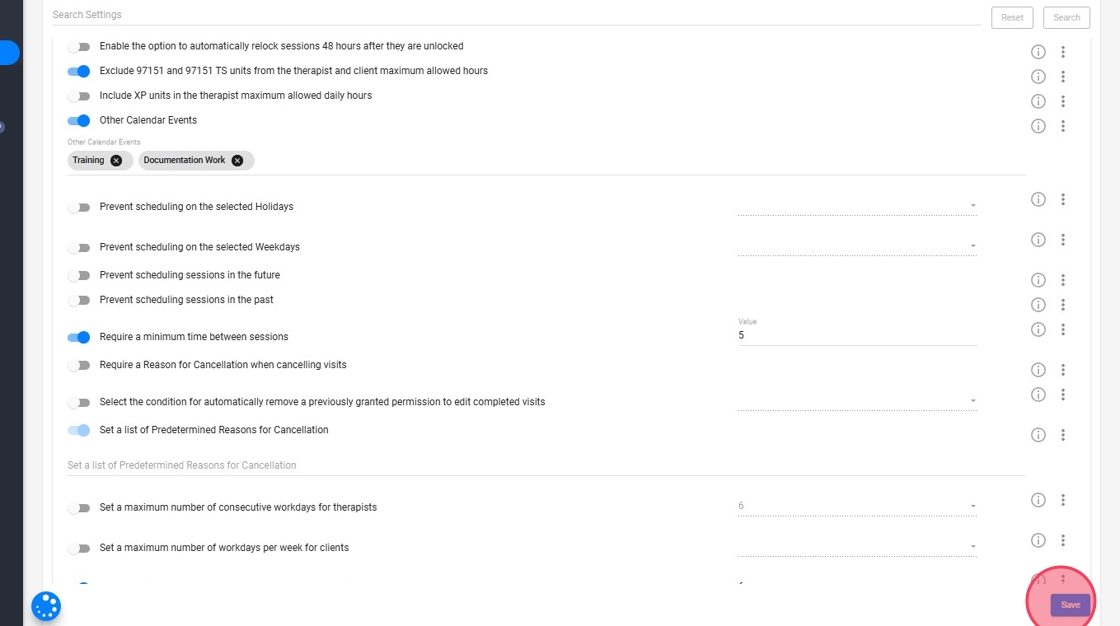
Task: Show info for Require a minimum time between sessions
Action: pos(1038,330)
